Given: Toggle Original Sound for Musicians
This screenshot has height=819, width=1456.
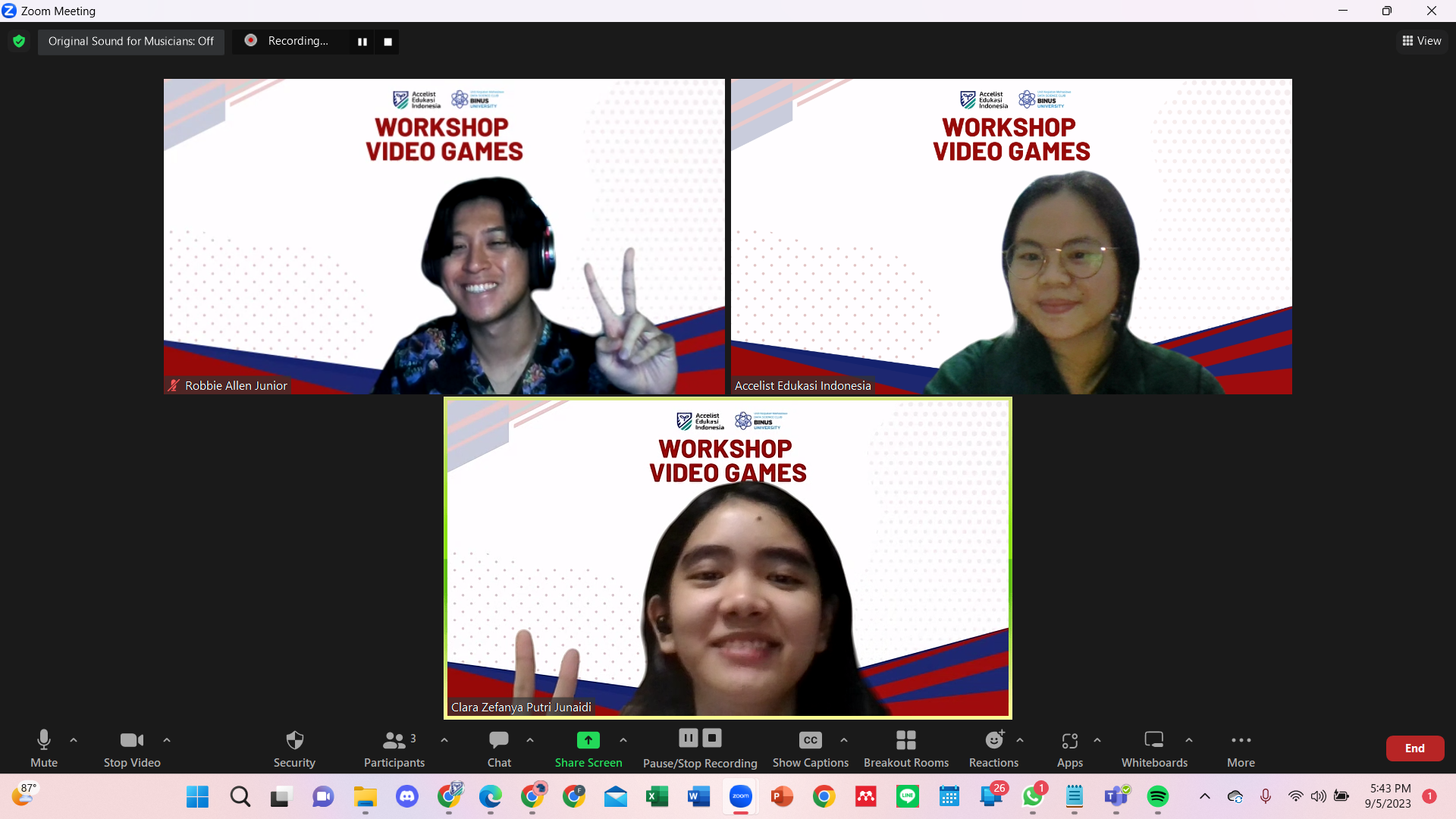Looking at the screenshot, I should click(130, 42).
